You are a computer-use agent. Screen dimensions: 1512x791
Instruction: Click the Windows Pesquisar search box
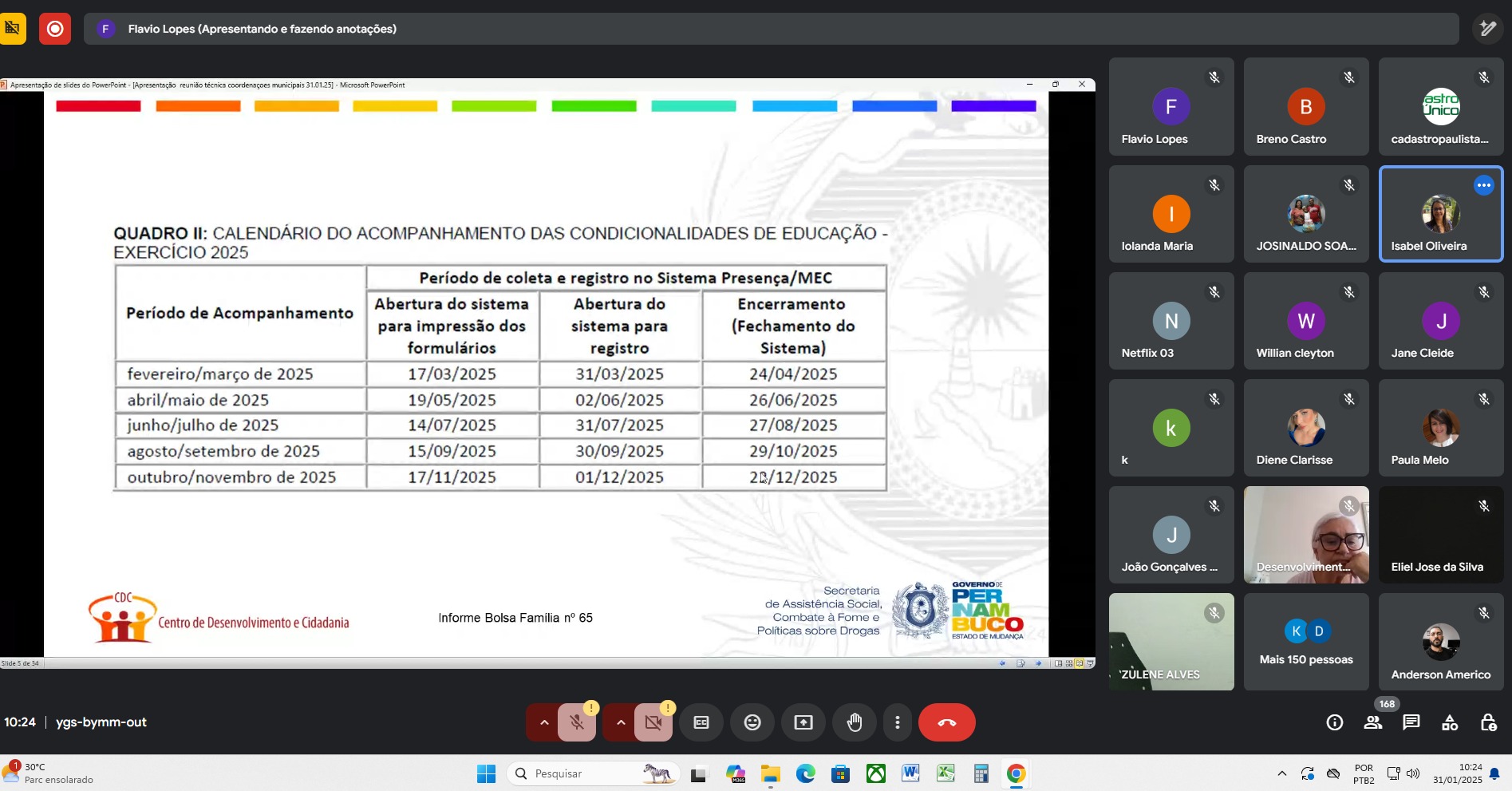[582, 773]
